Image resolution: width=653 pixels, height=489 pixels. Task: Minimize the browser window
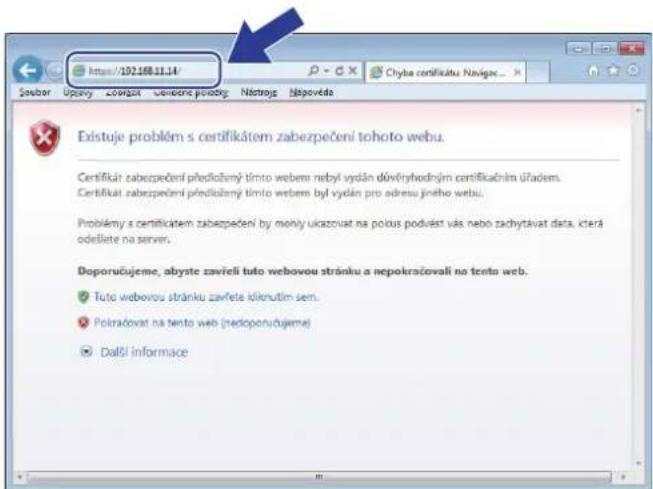(x=578, y=49)
